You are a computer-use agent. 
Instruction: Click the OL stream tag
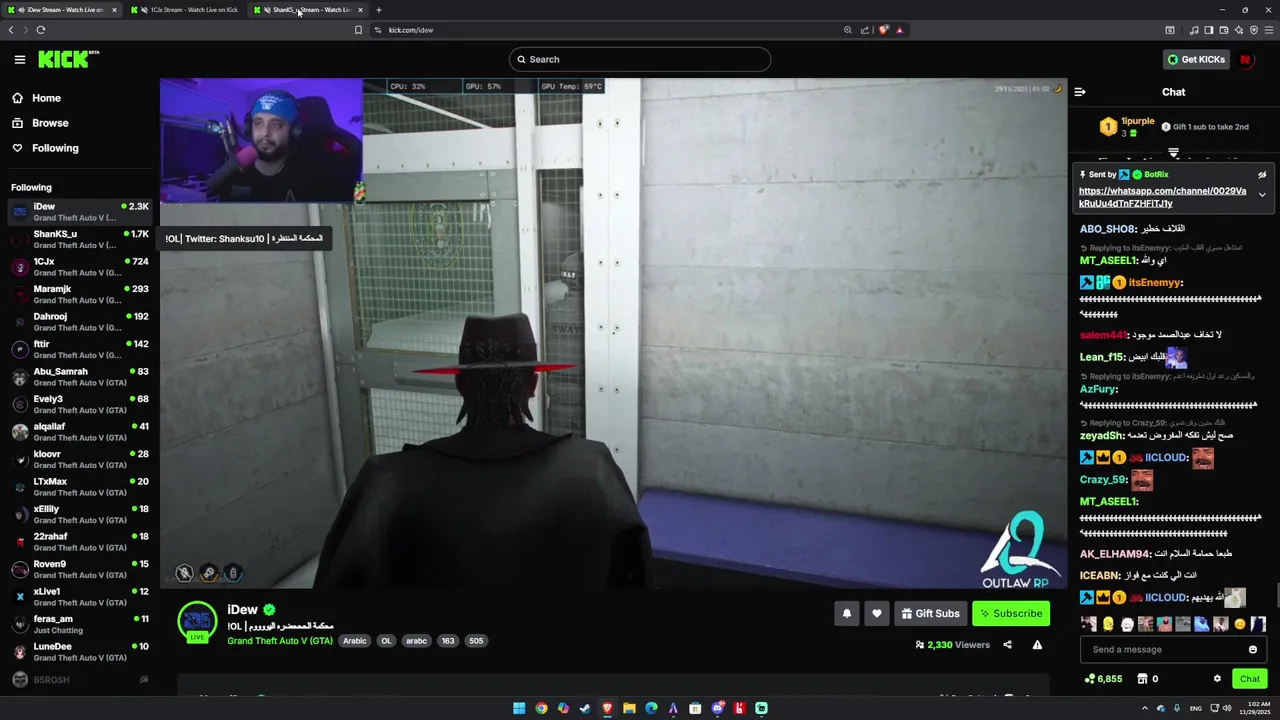pos(386,641)
